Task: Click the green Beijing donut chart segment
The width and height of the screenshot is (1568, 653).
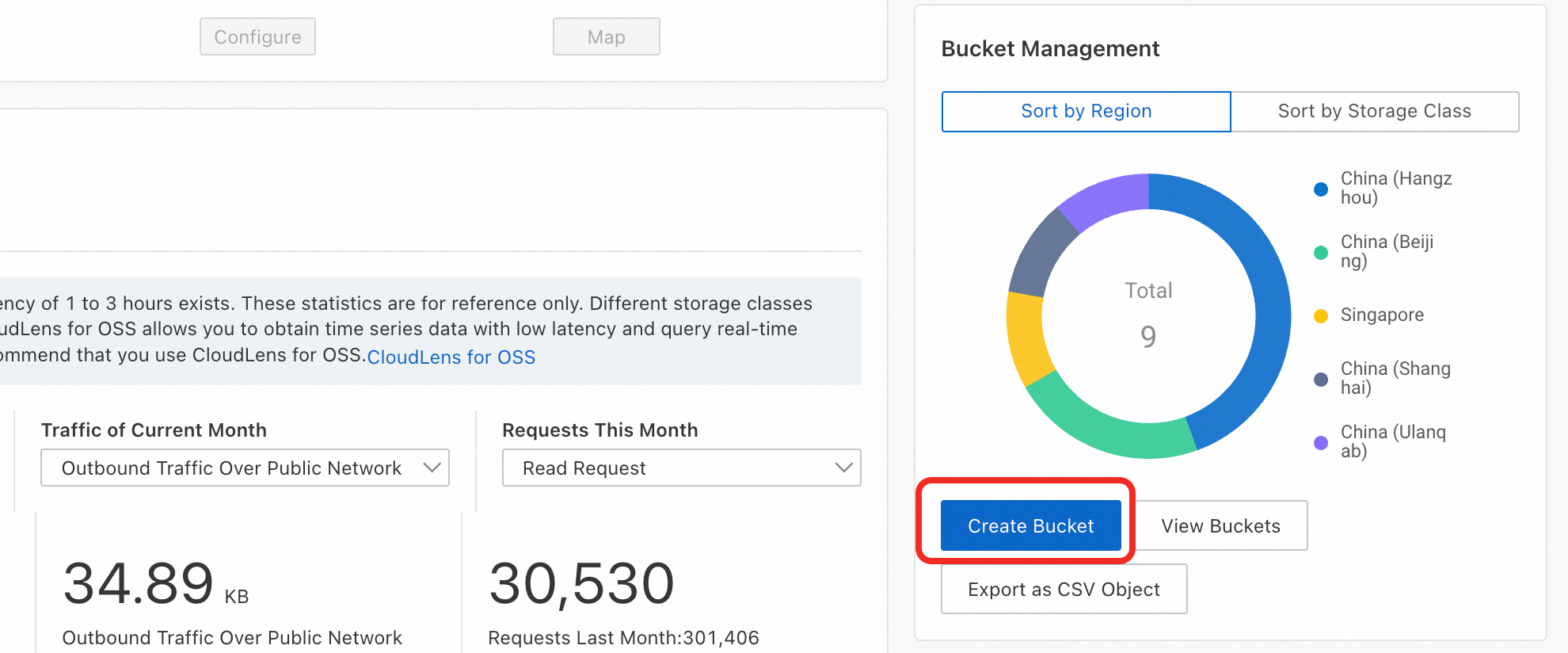Action: pyautogui.click(x=1109, y=428)
